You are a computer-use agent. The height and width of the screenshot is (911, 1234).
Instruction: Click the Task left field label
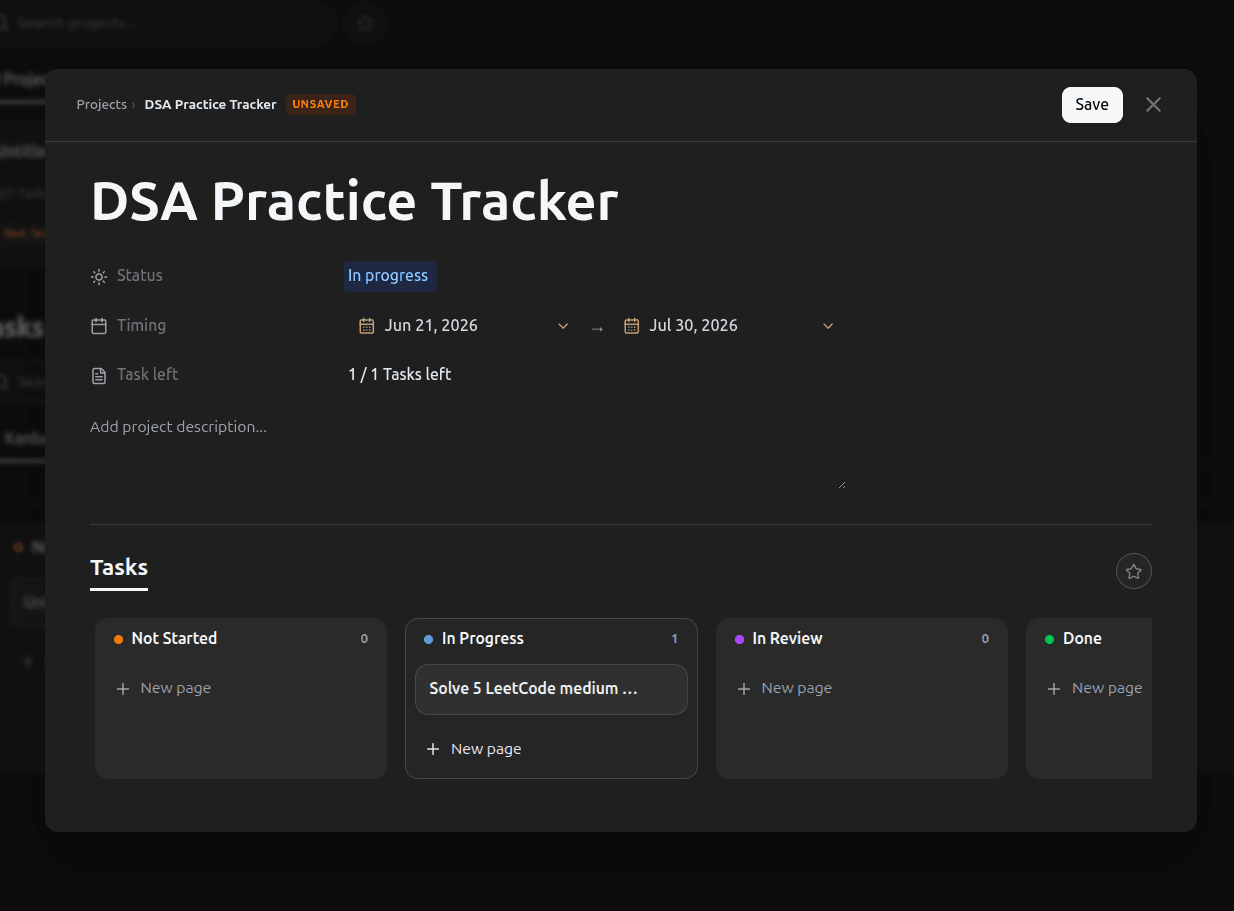(147, 375)
